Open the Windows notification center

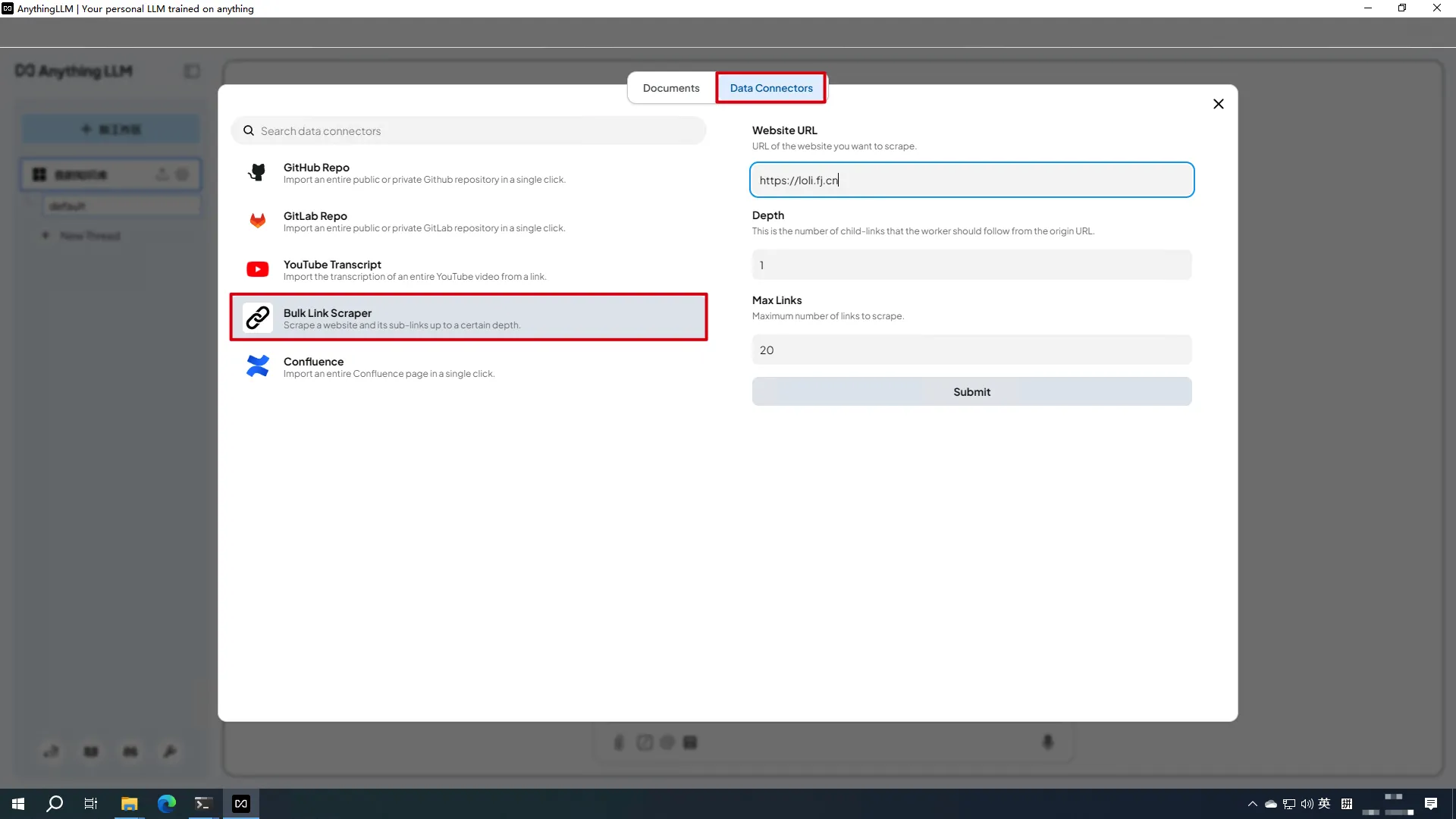[1430, 804]
